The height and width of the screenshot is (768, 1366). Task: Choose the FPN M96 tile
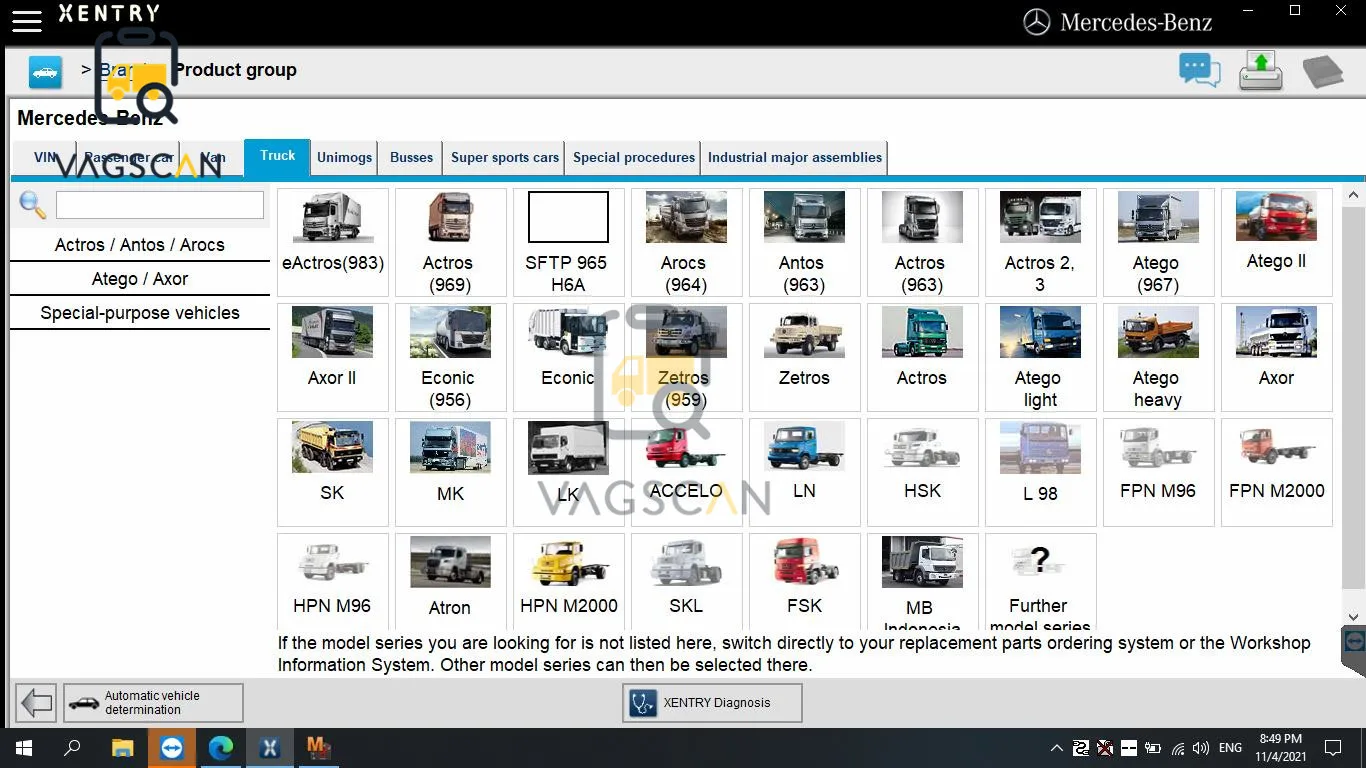(1159, 472)
